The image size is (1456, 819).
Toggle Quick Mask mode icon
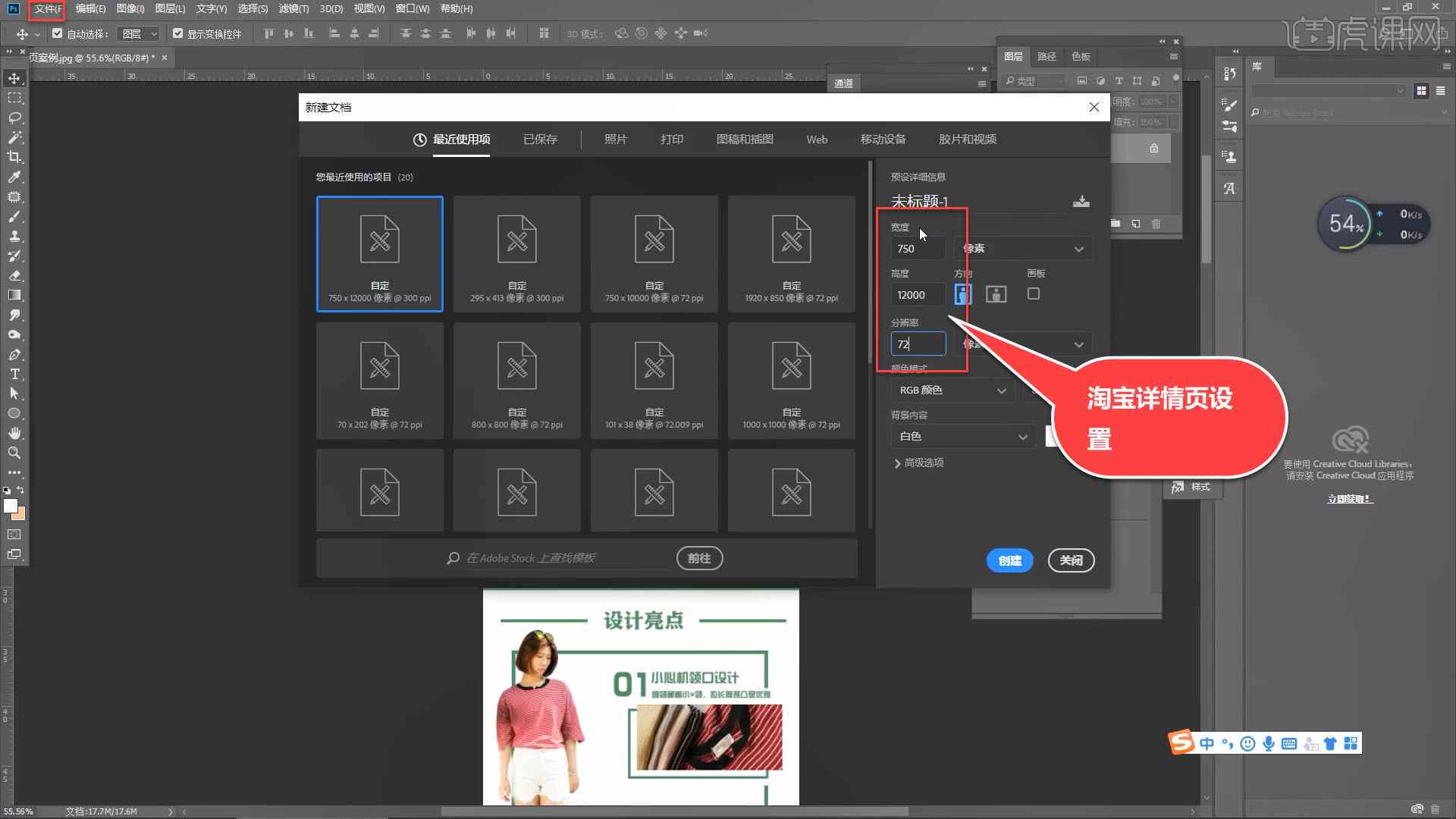14,535
